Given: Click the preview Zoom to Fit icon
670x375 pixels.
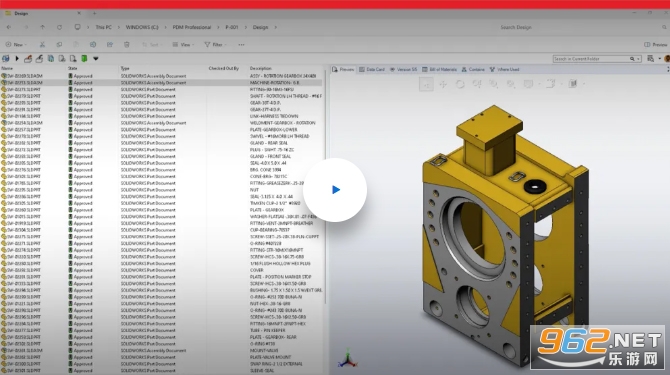Looking at the screenshot, I should pos(511,84).
